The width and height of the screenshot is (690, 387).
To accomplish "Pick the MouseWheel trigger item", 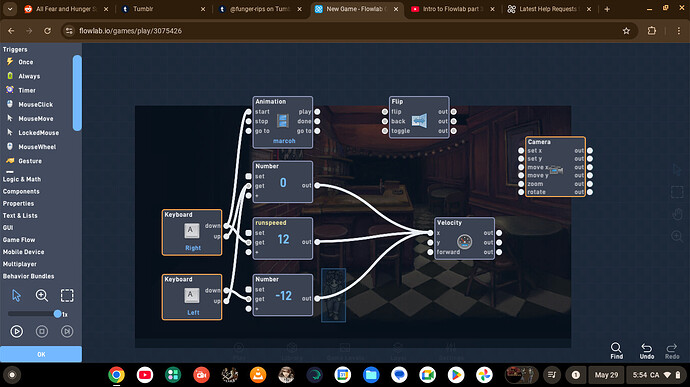I will 31,147.
